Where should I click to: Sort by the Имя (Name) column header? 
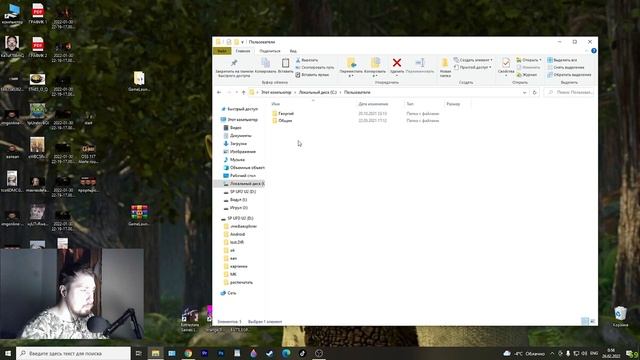(276, 104)
